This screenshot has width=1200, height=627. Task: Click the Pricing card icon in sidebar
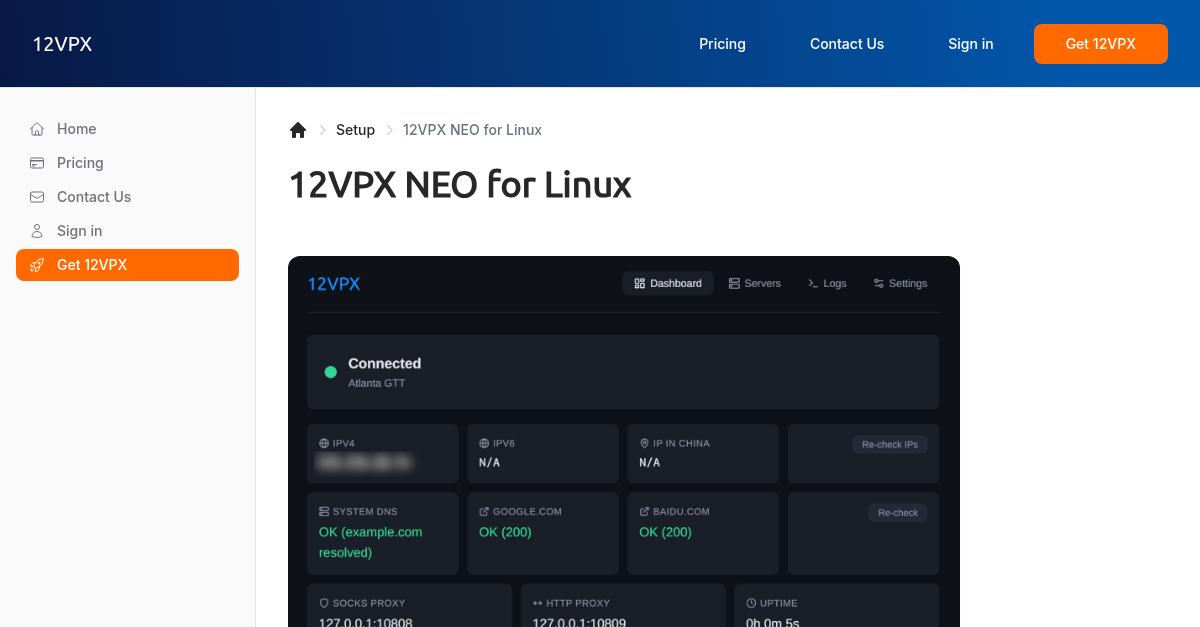(x=37, y=163)
